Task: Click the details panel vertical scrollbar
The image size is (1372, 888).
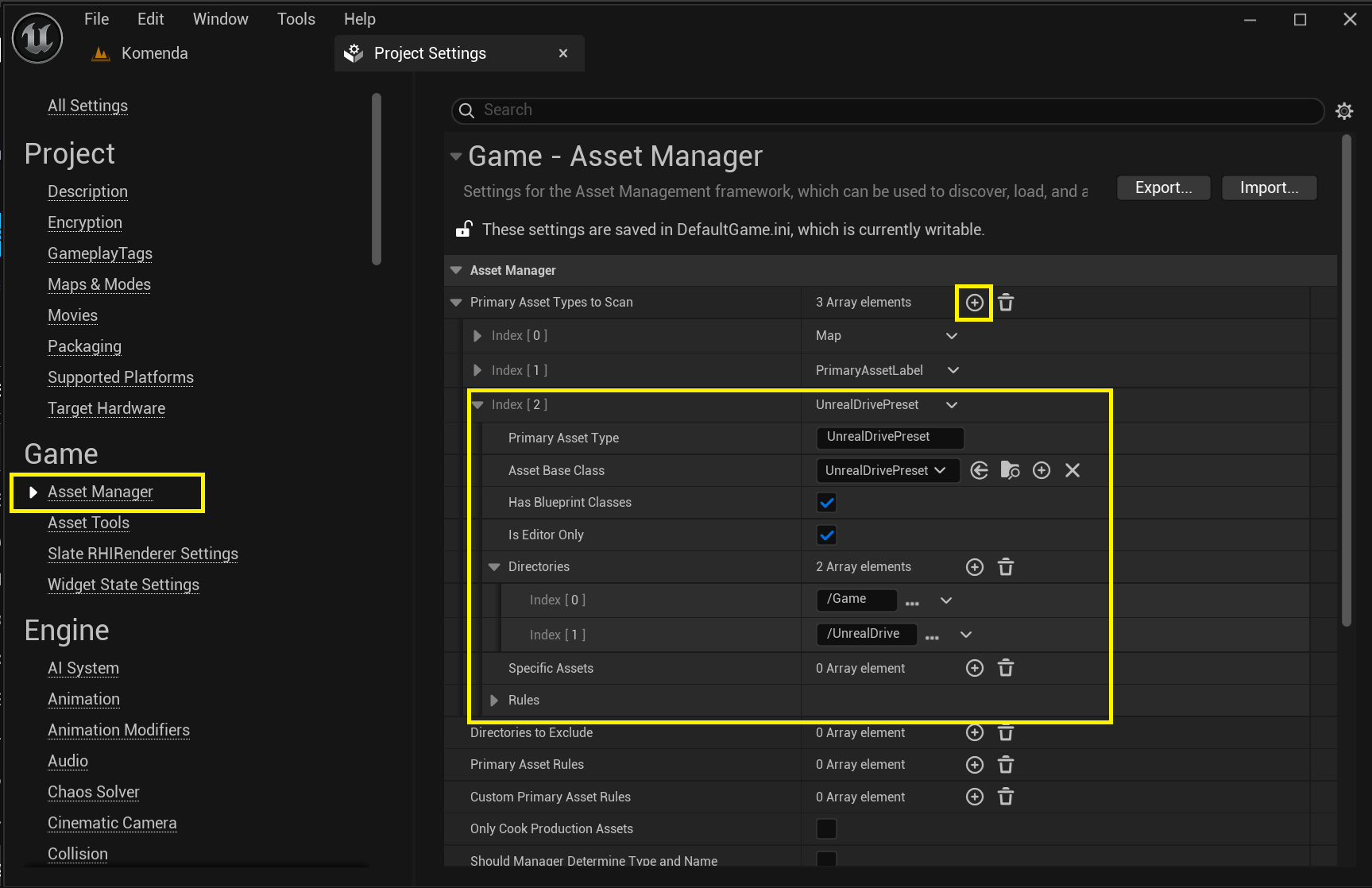Action: 1346,381
